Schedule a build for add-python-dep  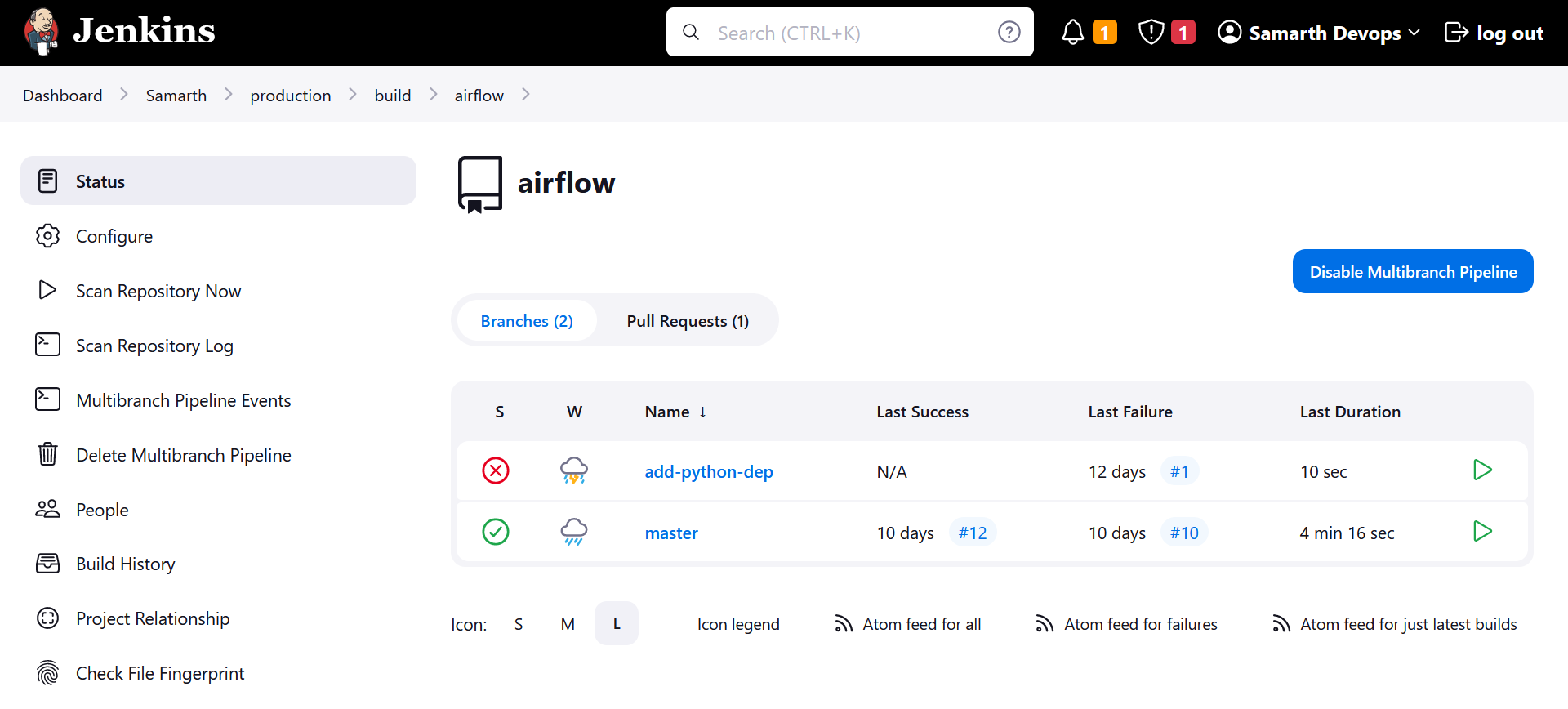pyautogui.click(x=1482, y=470)
